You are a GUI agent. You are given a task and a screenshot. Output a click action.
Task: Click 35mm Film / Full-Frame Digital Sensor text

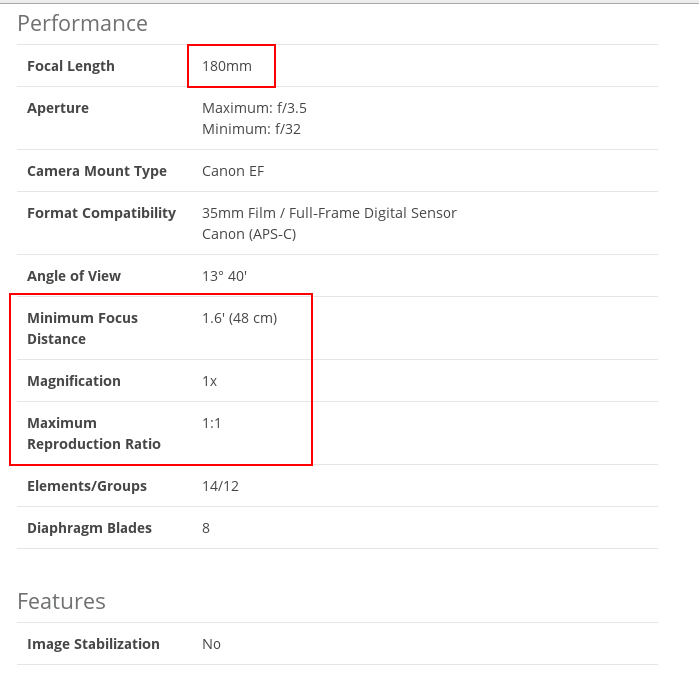tap(329, 213)
